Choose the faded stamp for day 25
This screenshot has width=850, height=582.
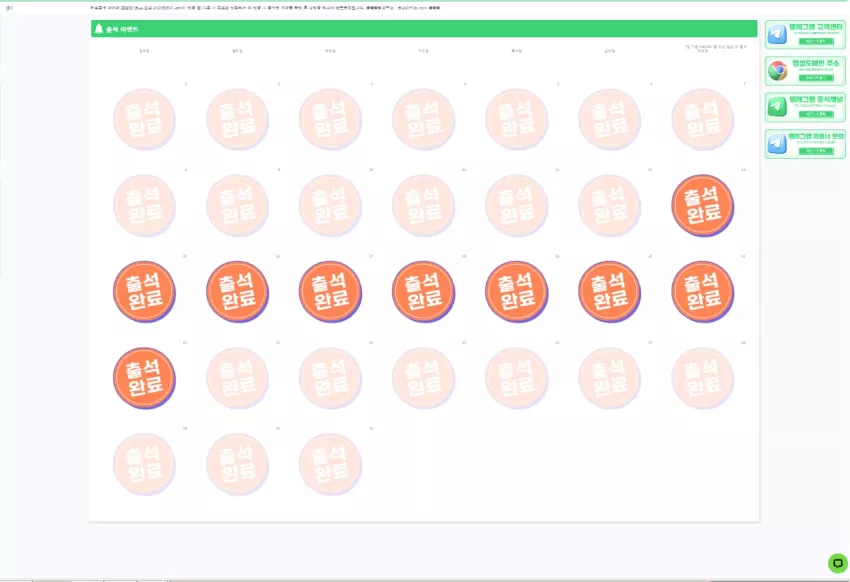(423, 378)
